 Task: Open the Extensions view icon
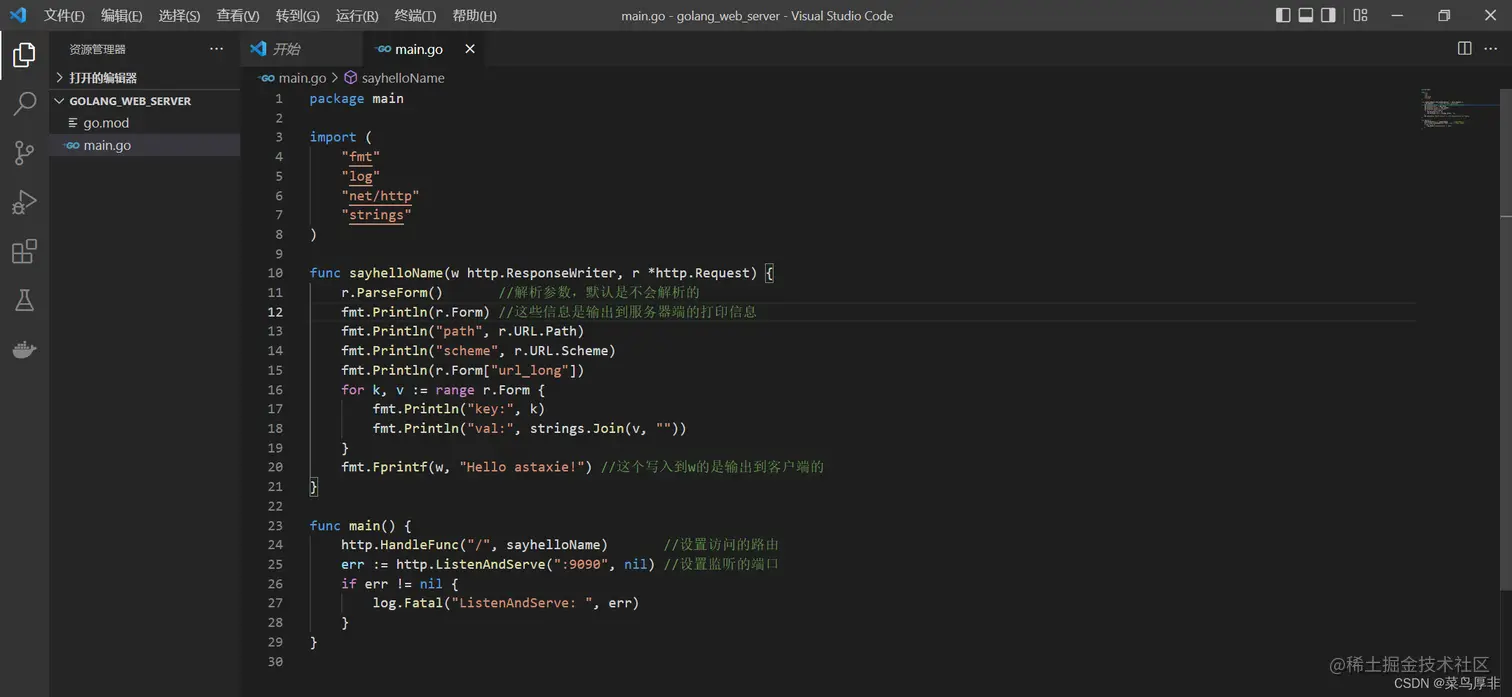coord(24,251)
